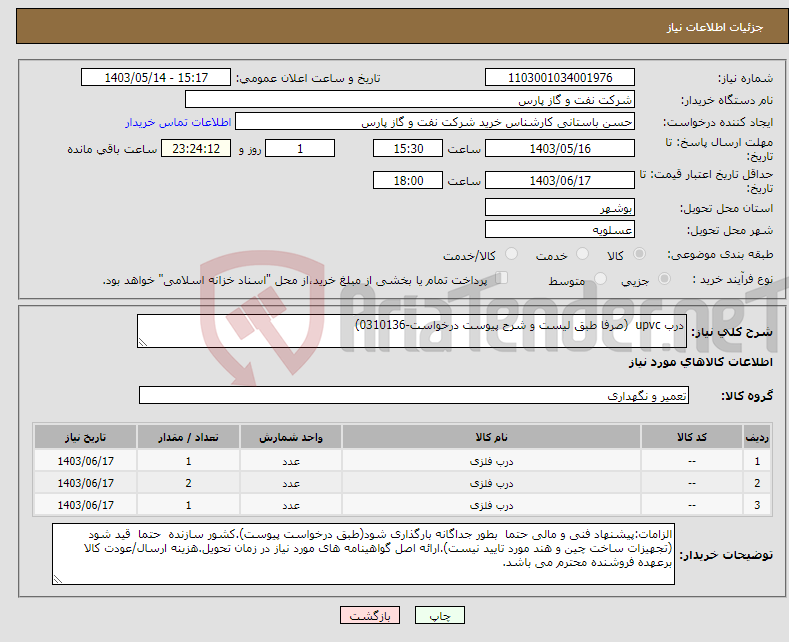Screen dimensions: 789x642
Task: Click درب فلزی in table row 2
Action: point(491,483)
